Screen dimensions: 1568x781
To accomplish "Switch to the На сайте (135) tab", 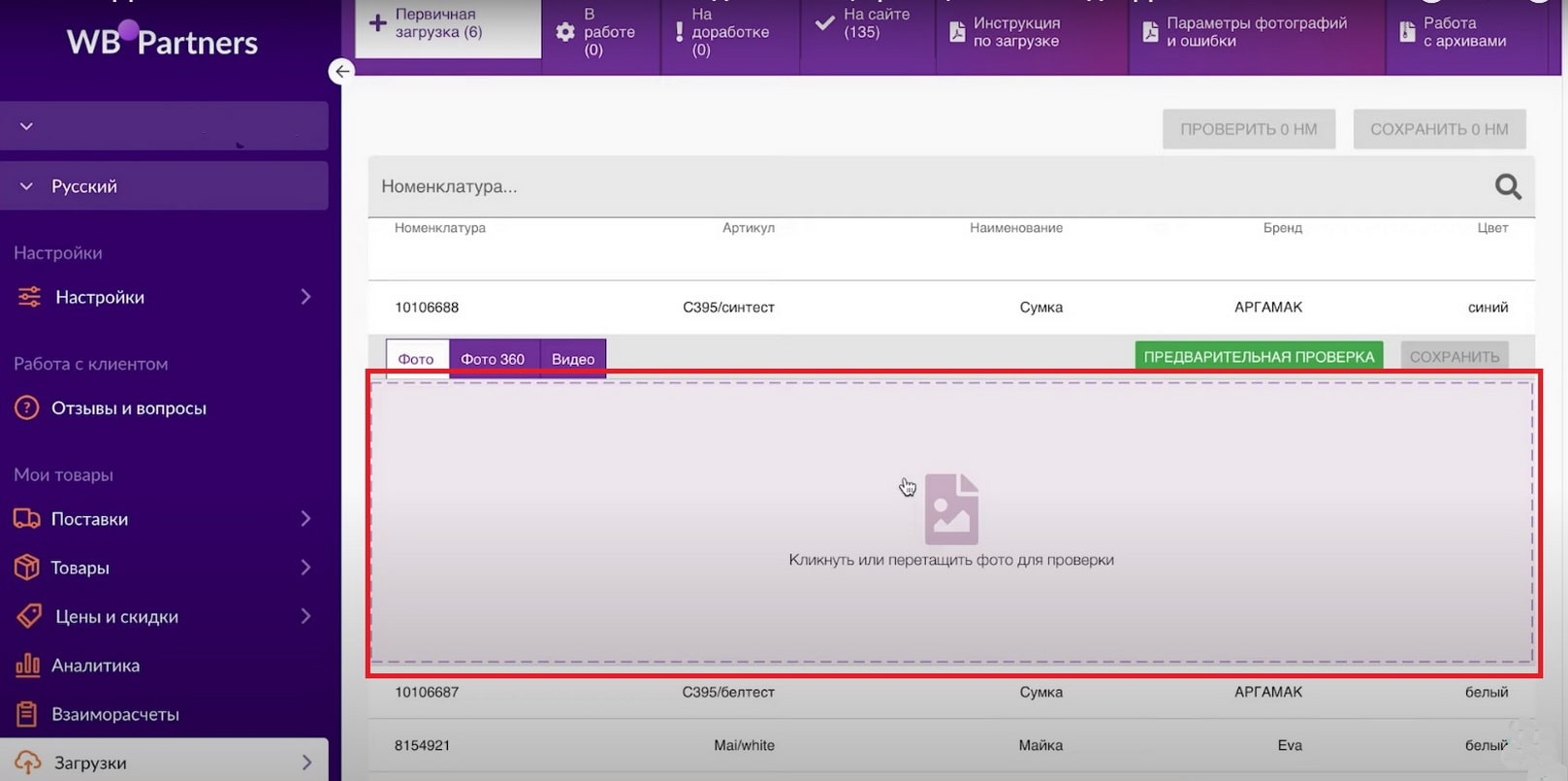I will click(x=868, y=35).
